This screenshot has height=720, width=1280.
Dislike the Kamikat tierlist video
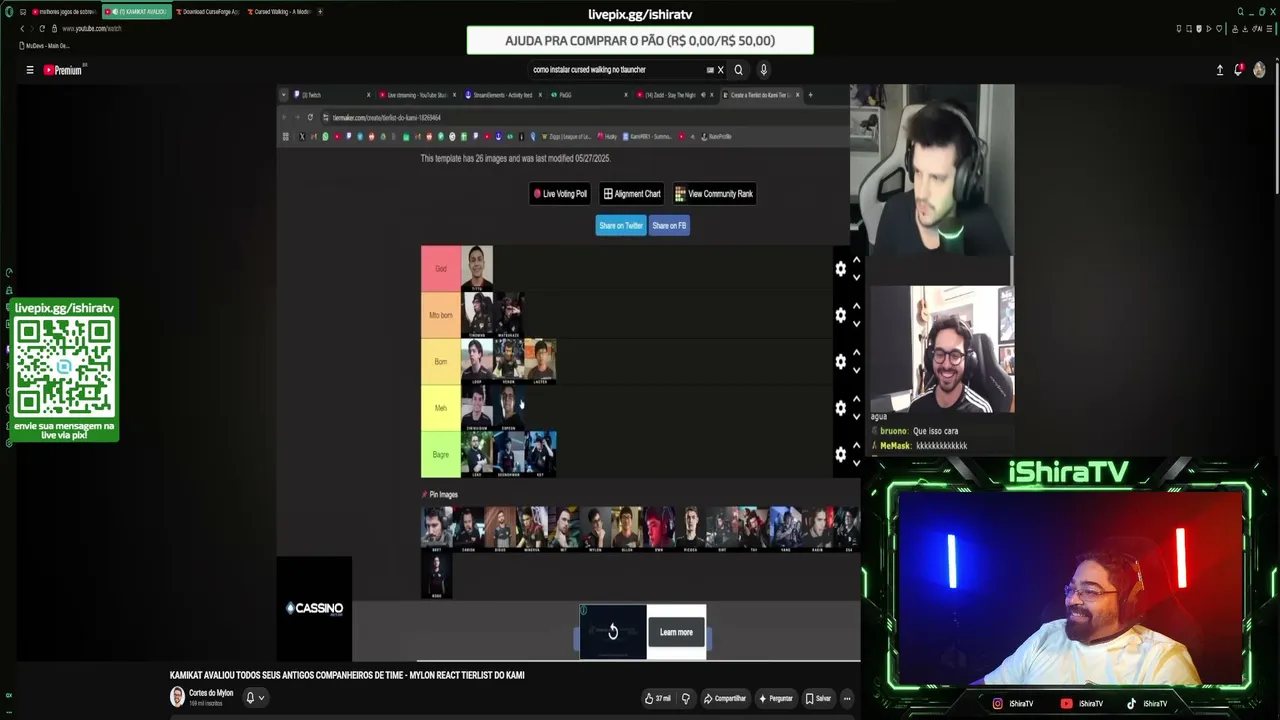685,698
